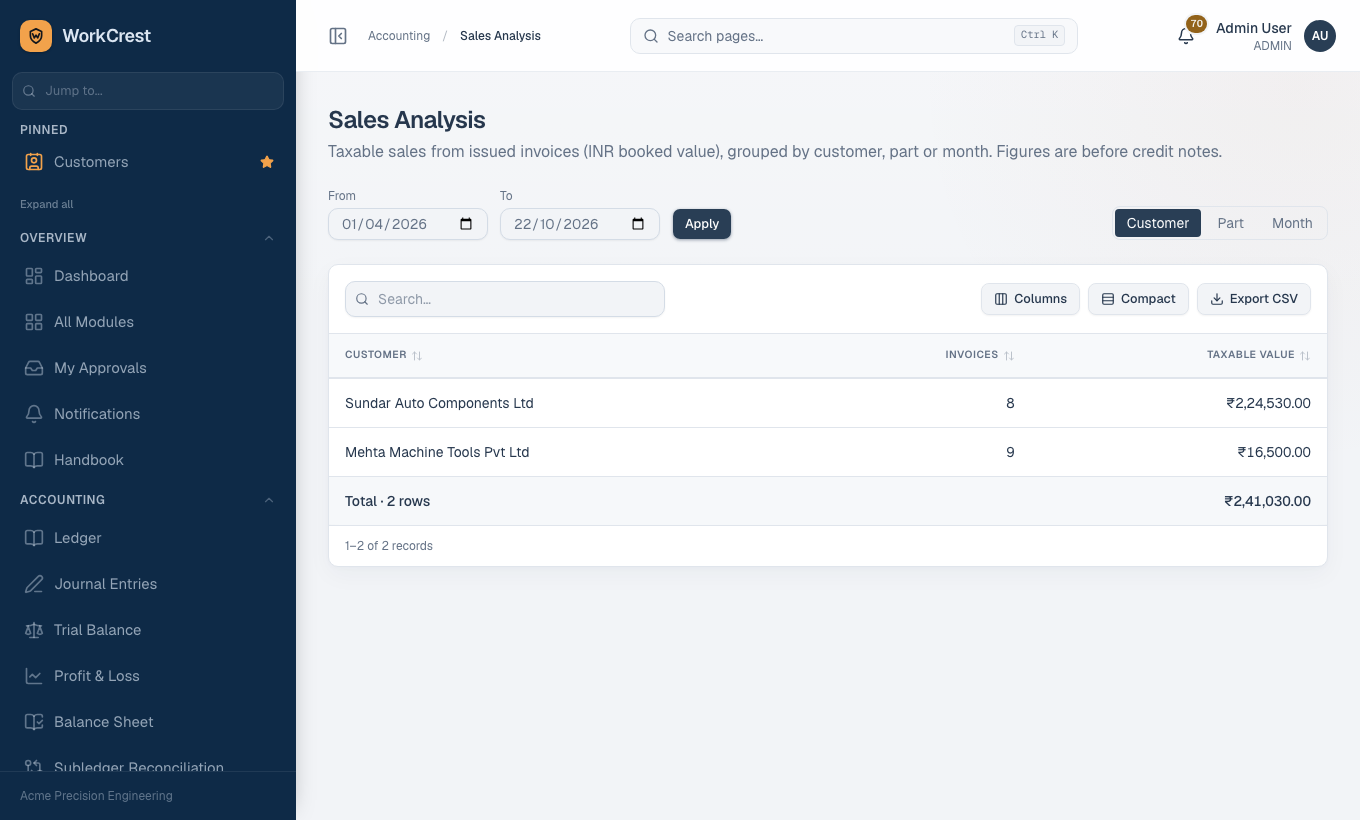Sort by Customer column sort icon

[417, 355]
